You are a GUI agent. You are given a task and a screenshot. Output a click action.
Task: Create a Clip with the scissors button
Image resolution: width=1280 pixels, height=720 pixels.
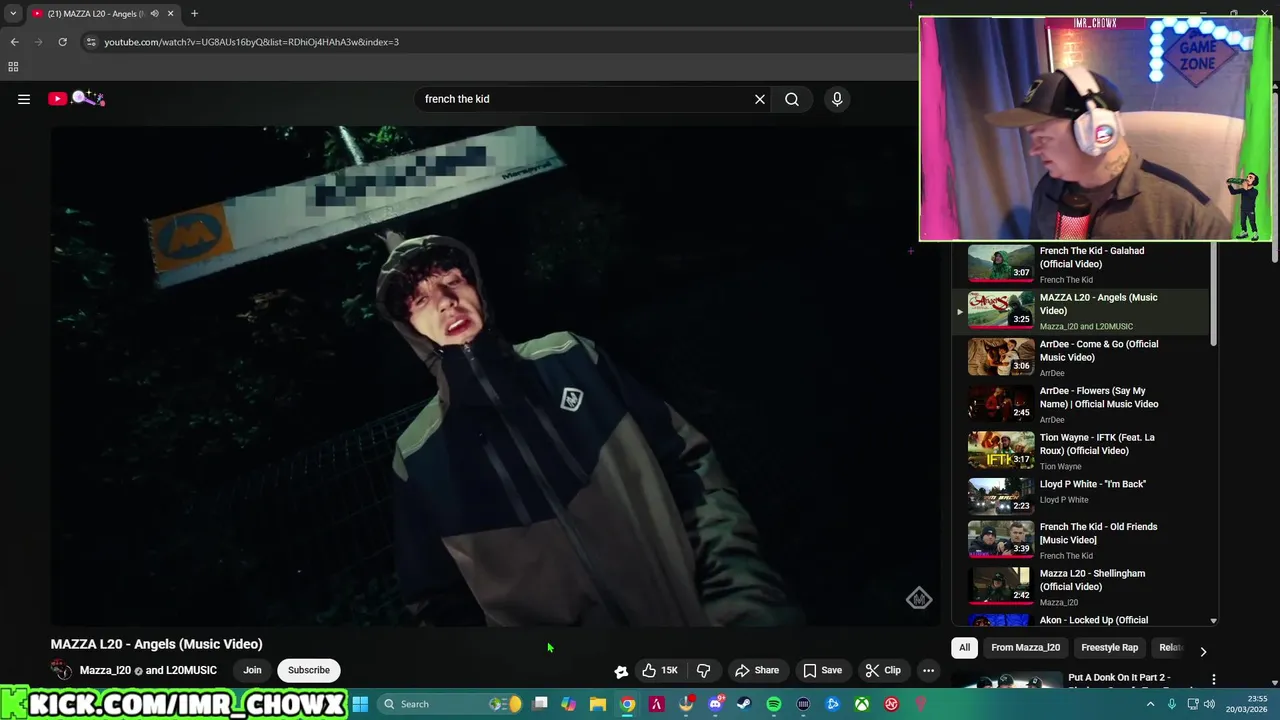(883, 670)
